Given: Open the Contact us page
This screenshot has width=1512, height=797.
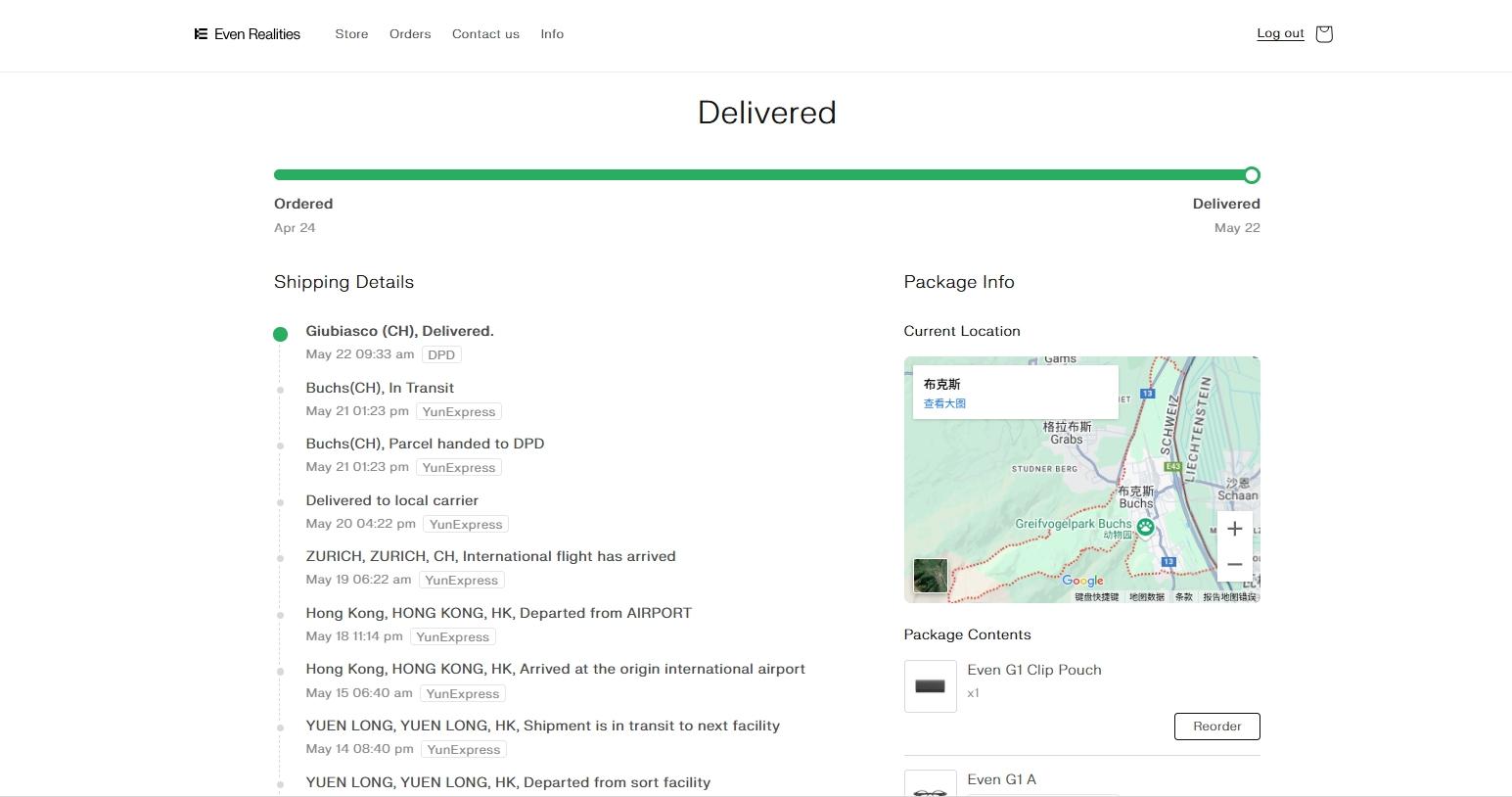Looking at the screenshot, I should point(485,34).
